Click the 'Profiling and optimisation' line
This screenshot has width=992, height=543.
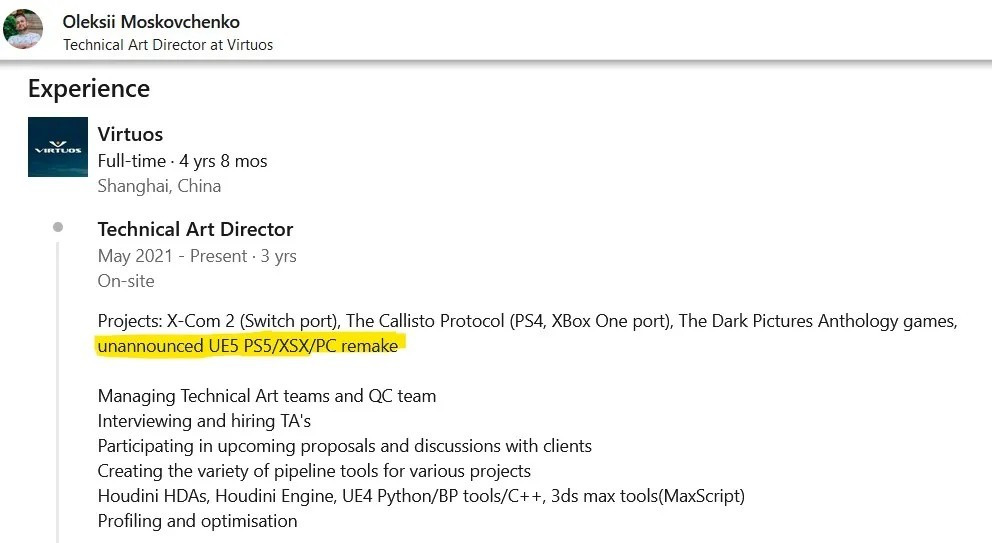click(197, 521)
